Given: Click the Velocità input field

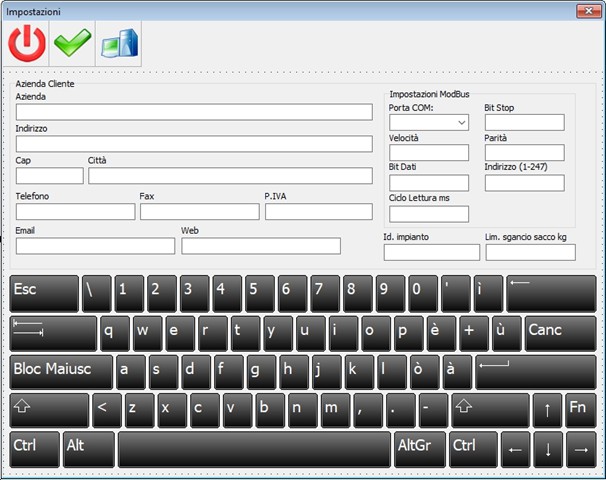Looking at the screenshot, I should point(428,153).
